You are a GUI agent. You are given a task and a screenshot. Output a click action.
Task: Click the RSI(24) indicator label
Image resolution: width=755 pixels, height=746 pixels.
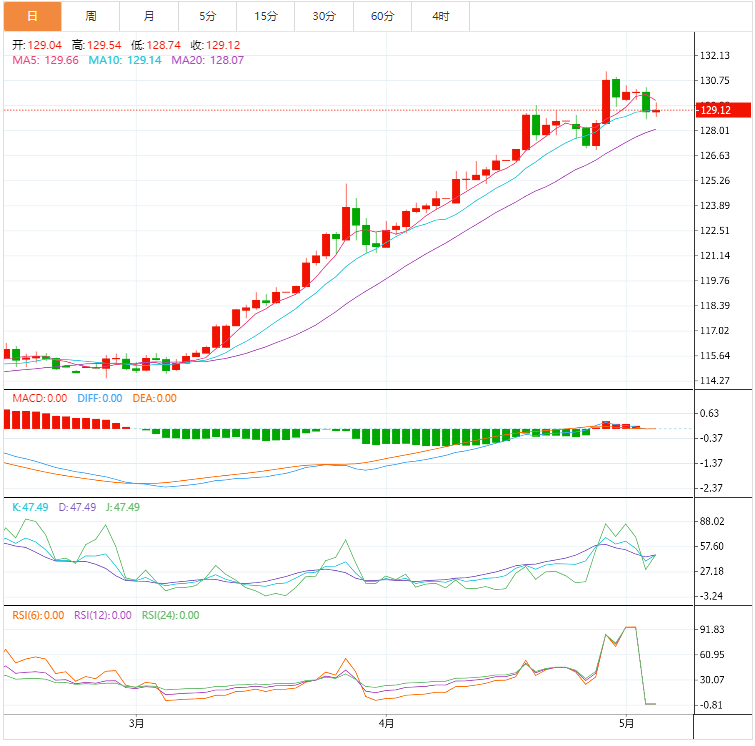[170, 615]
